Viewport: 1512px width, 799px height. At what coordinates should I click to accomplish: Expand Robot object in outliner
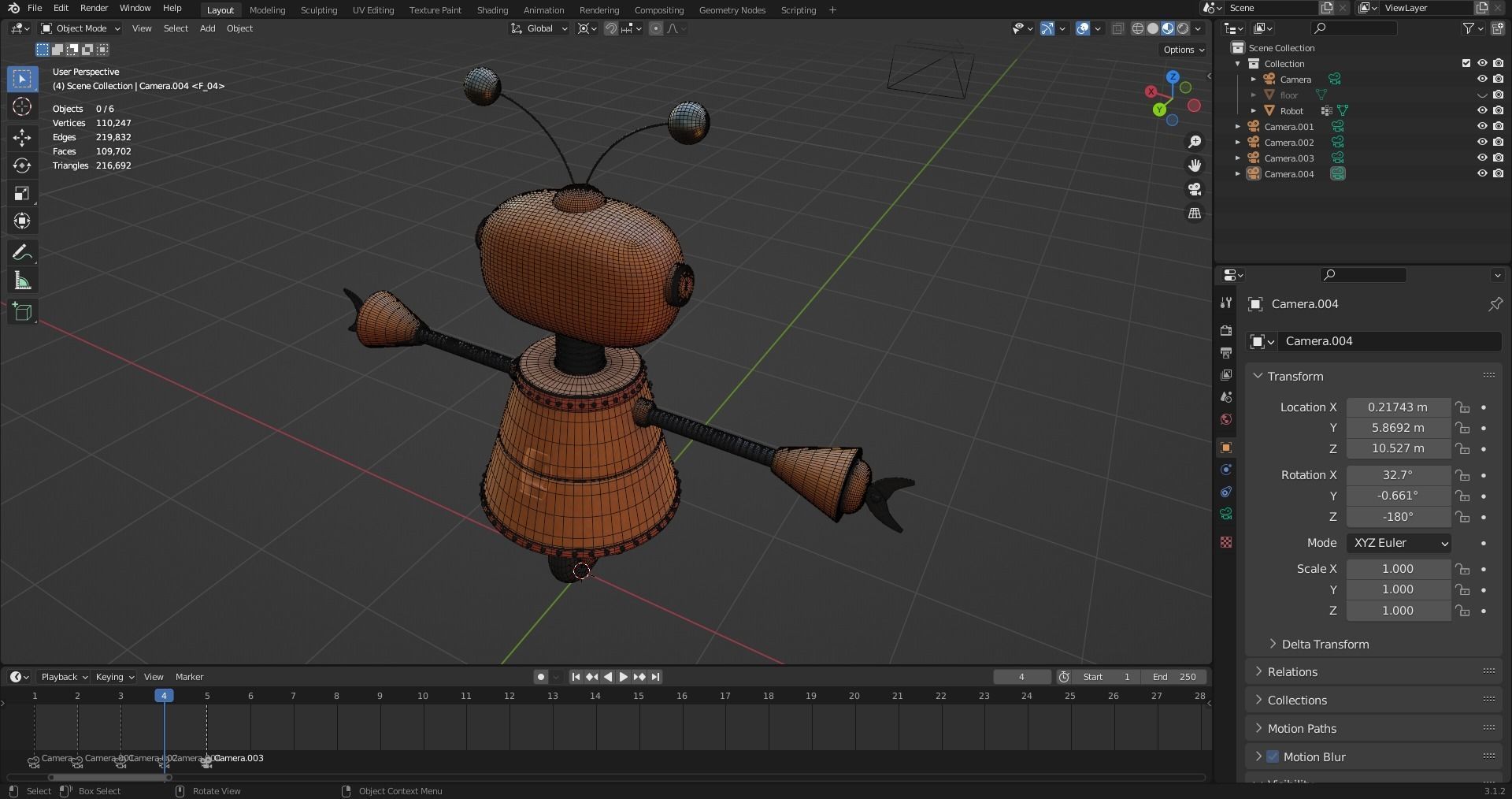coord(1254,110)
